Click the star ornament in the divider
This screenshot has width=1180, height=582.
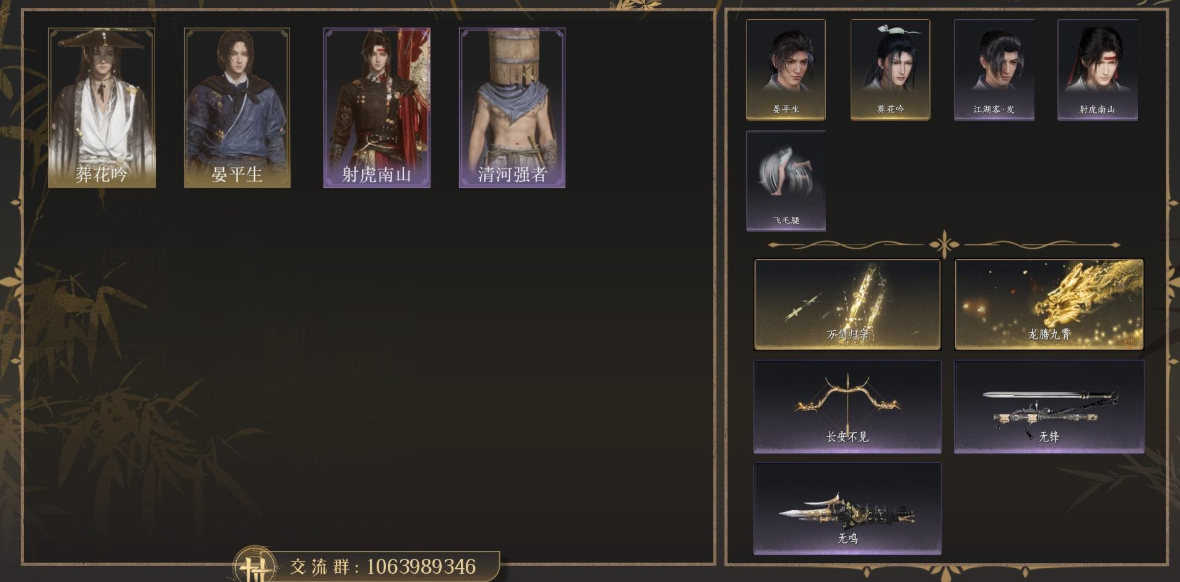(944, 245)
